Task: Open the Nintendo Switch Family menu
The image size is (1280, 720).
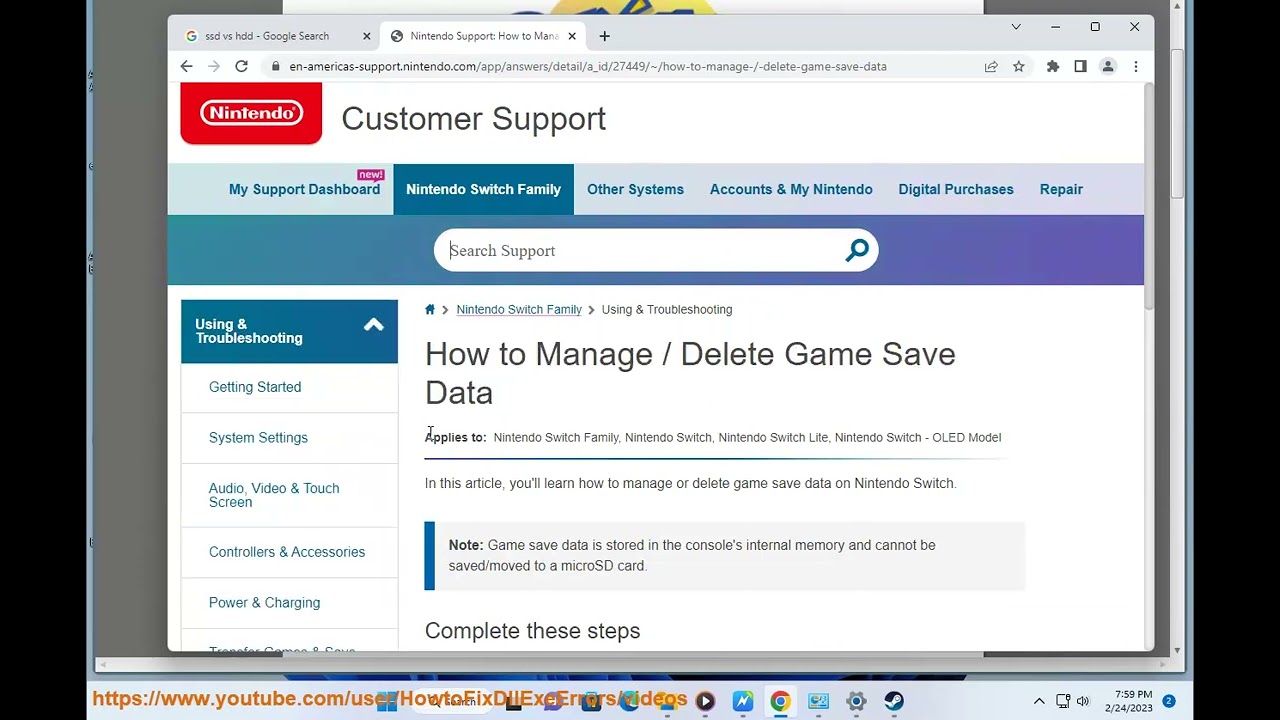Action: 483,189
